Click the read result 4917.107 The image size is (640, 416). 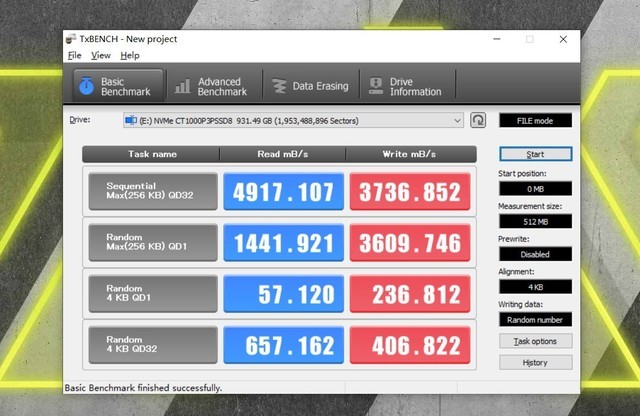(x=284, y=191)
